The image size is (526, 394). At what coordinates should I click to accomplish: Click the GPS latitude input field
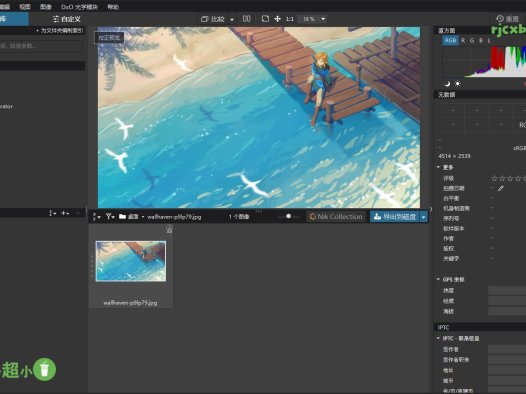(507, 290)
